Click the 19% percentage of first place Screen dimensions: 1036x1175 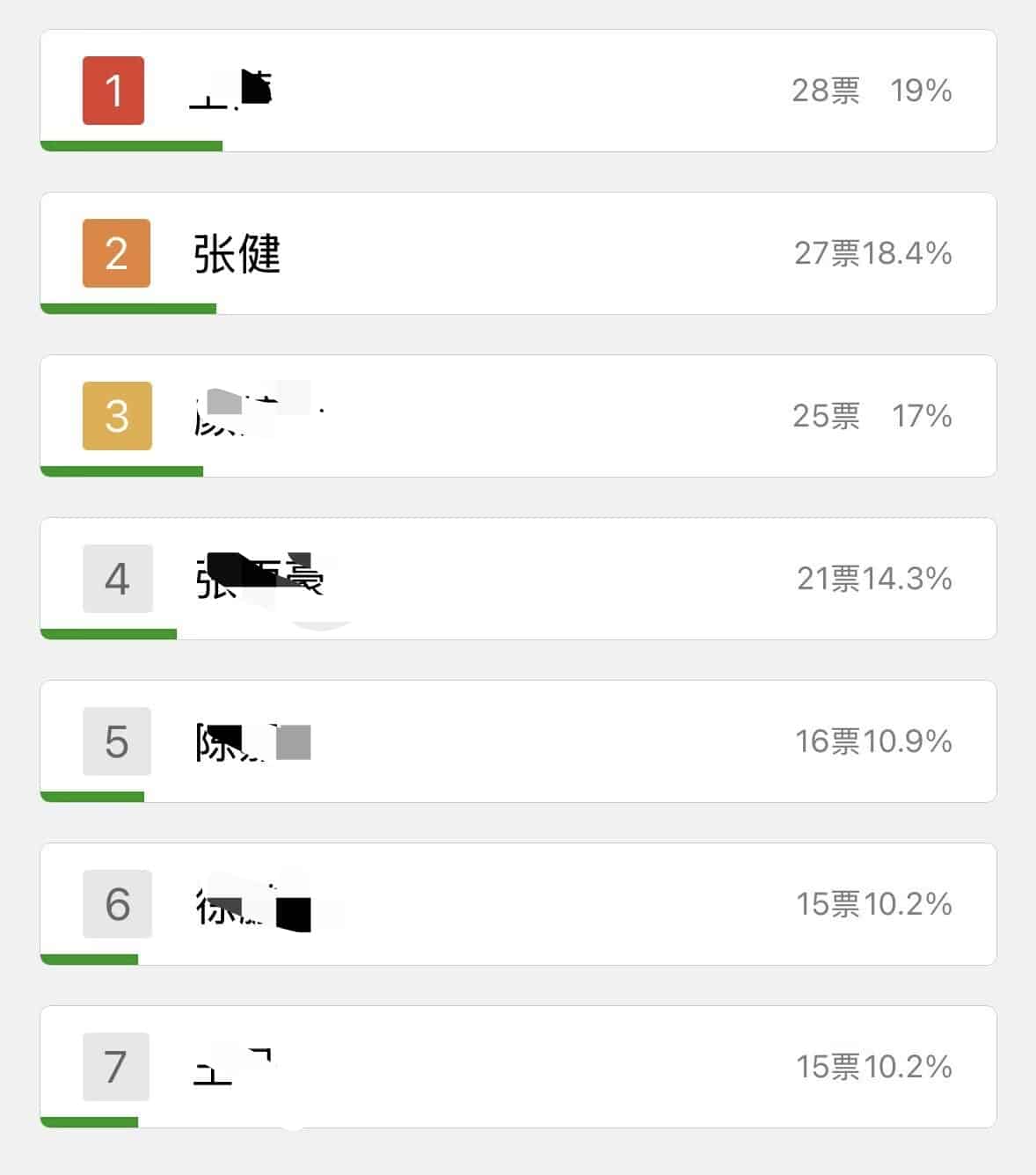click(921, 91)
